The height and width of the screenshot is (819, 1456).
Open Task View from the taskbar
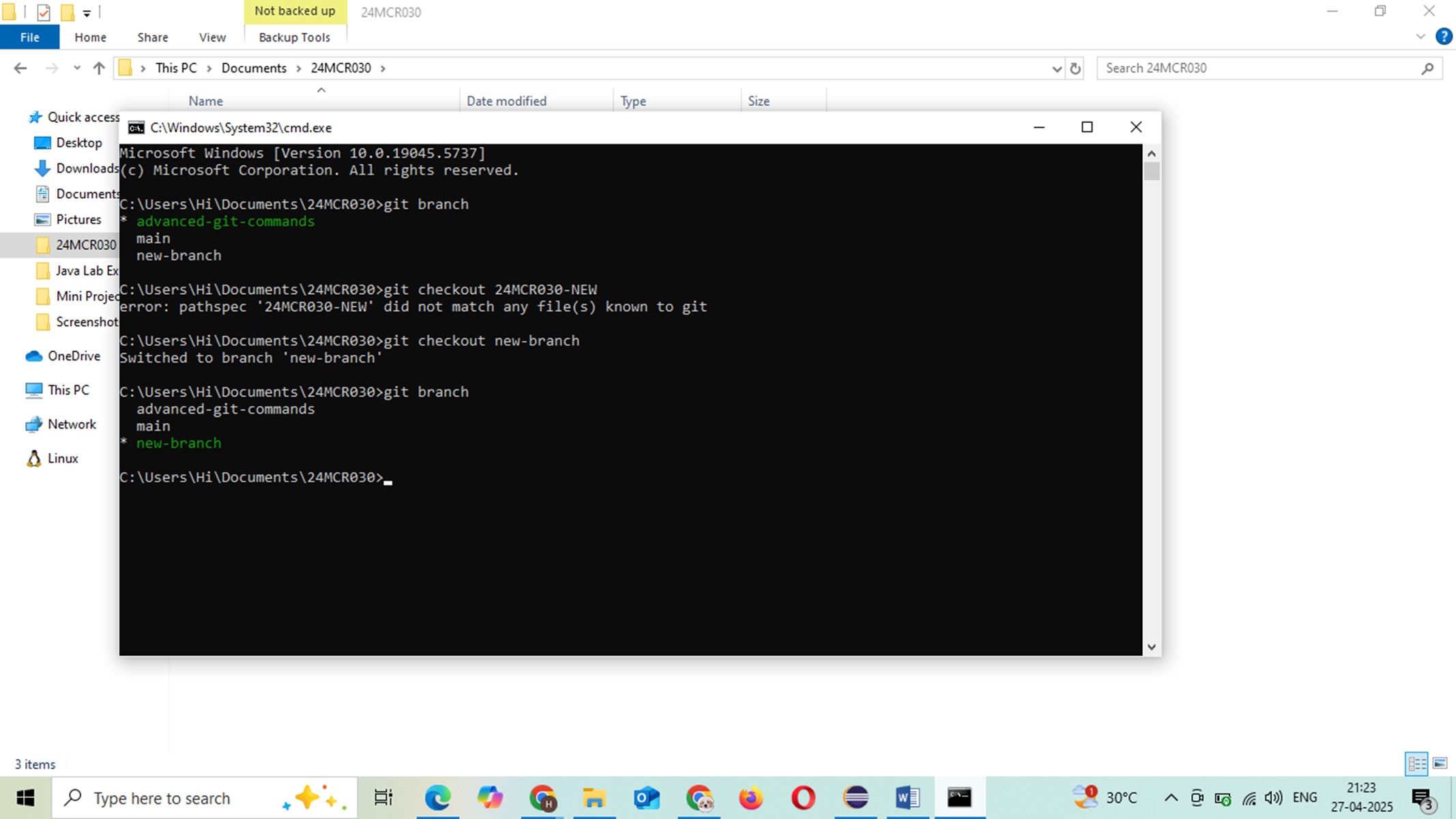coord(383,798)
